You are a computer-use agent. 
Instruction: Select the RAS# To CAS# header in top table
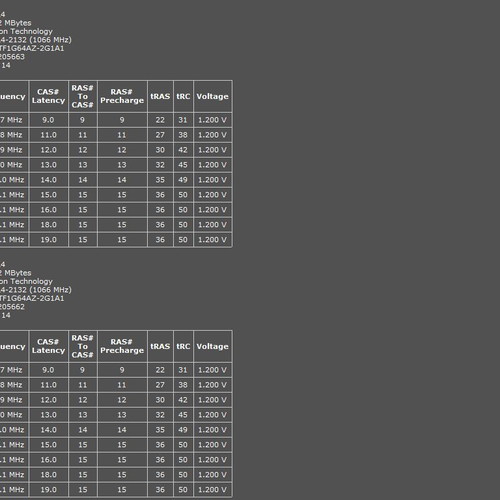(83, 96)
